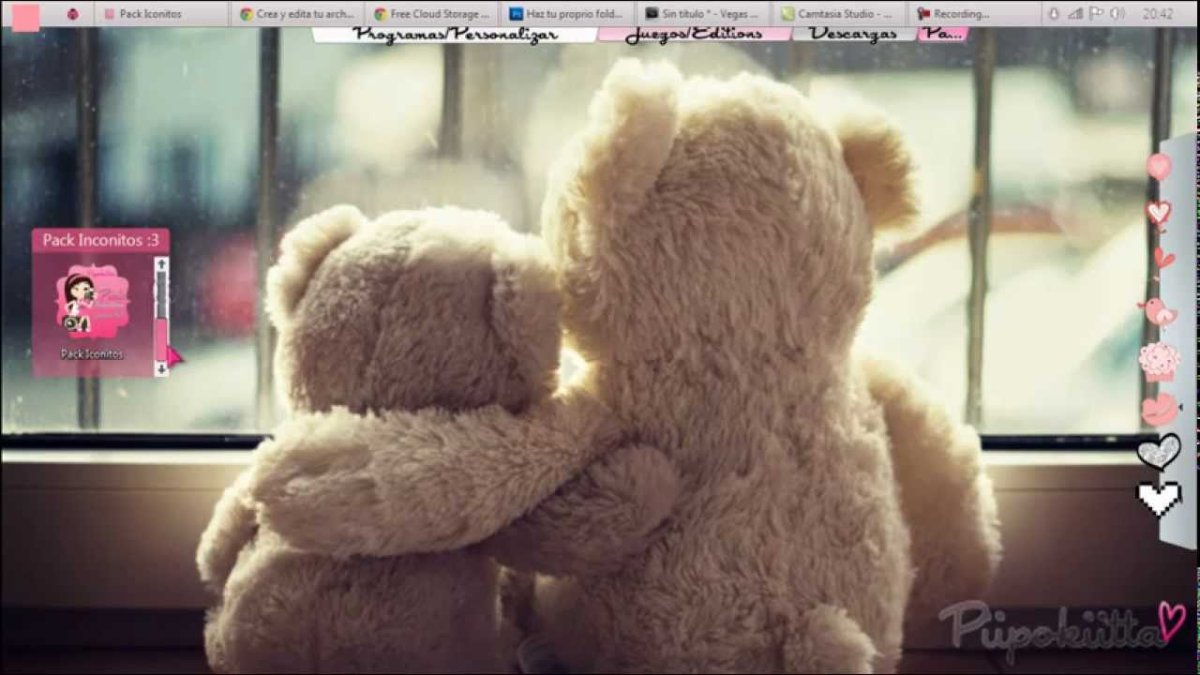Viewport: 1200px width, 675px height.
Task: Click the silver glitter heart icon
Action: [x=1159, y=452]
